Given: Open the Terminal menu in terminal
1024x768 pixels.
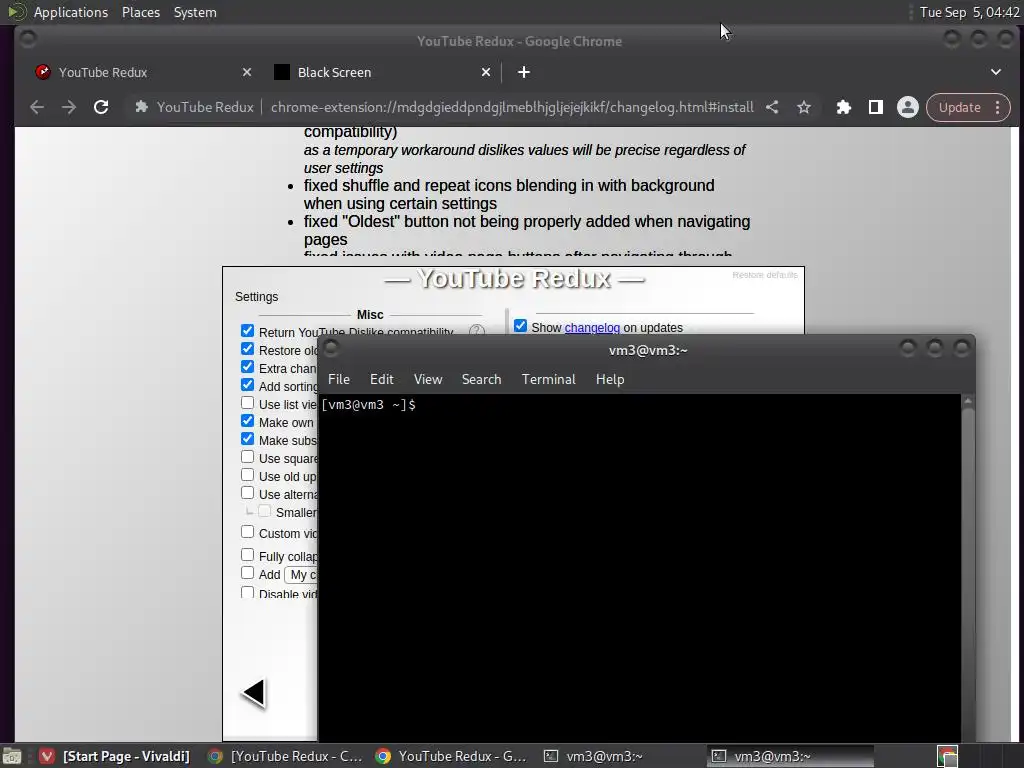Looking at the screenshot, I should [549, 379].
